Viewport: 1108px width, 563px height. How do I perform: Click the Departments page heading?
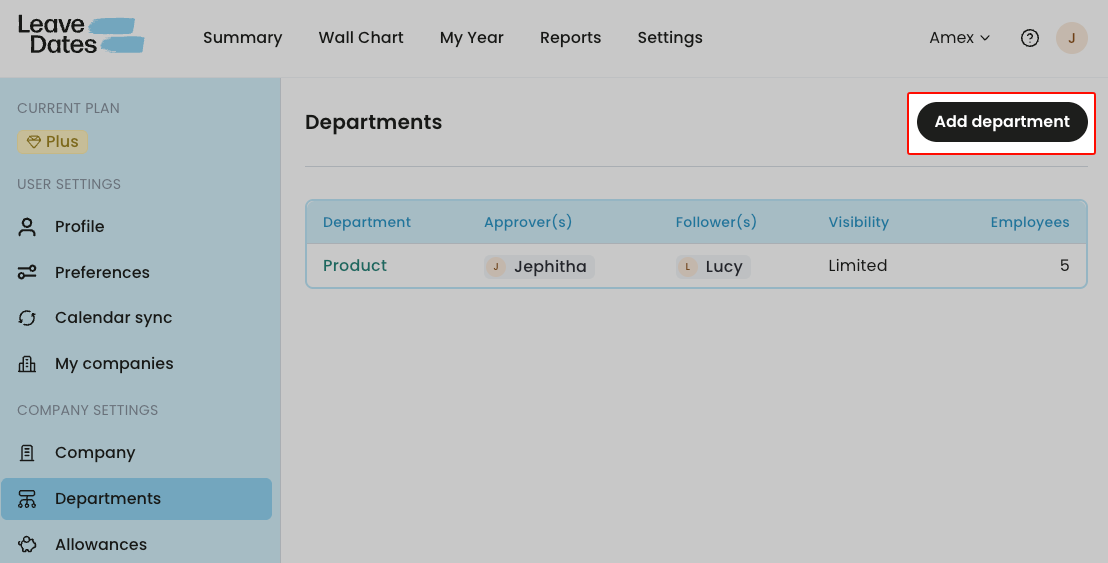point(374,122)
